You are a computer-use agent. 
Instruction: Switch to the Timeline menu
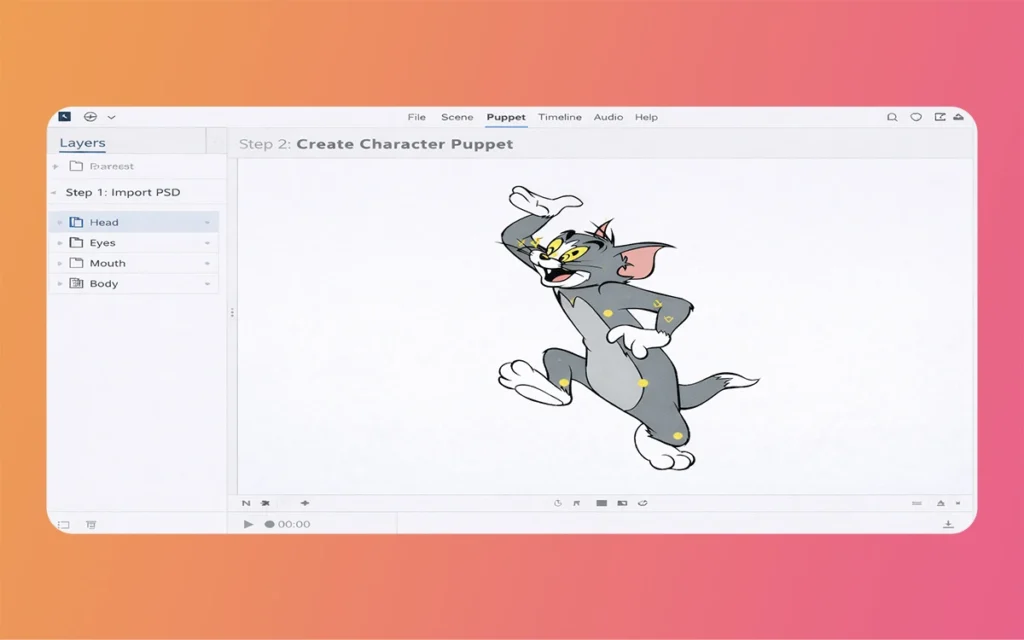(559, 117)
